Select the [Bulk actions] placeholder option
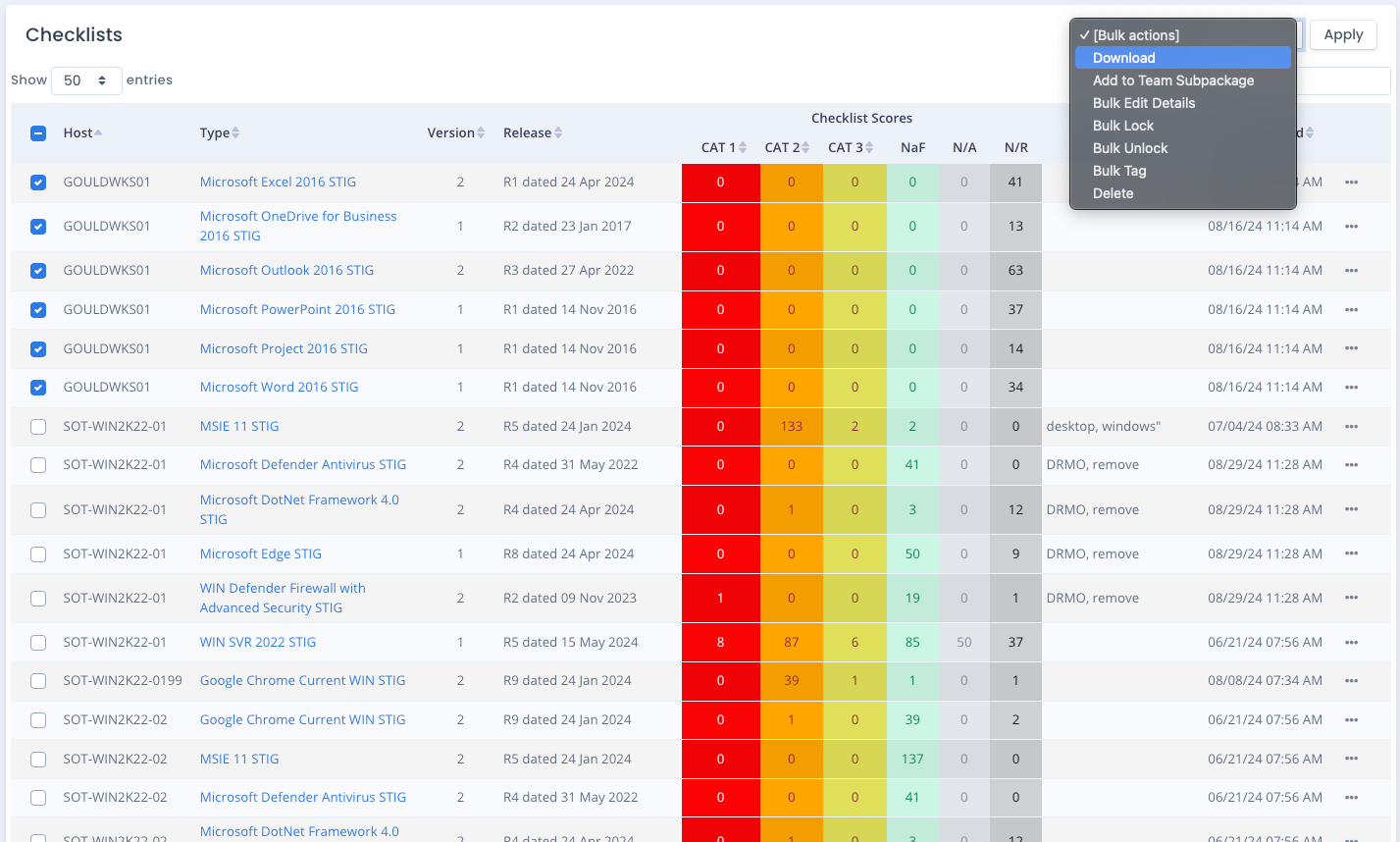Viewport: 1400px width, 842px height. click(1183, 35)
